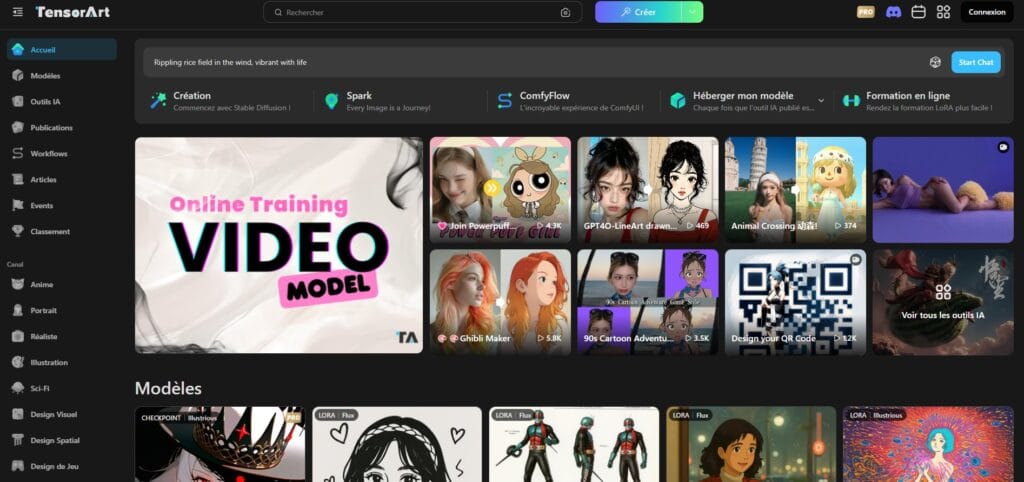Image resolution: width=1024 pixels, height=482 pixels.
Task: Open the PRO badge icon
Action: 865,12
